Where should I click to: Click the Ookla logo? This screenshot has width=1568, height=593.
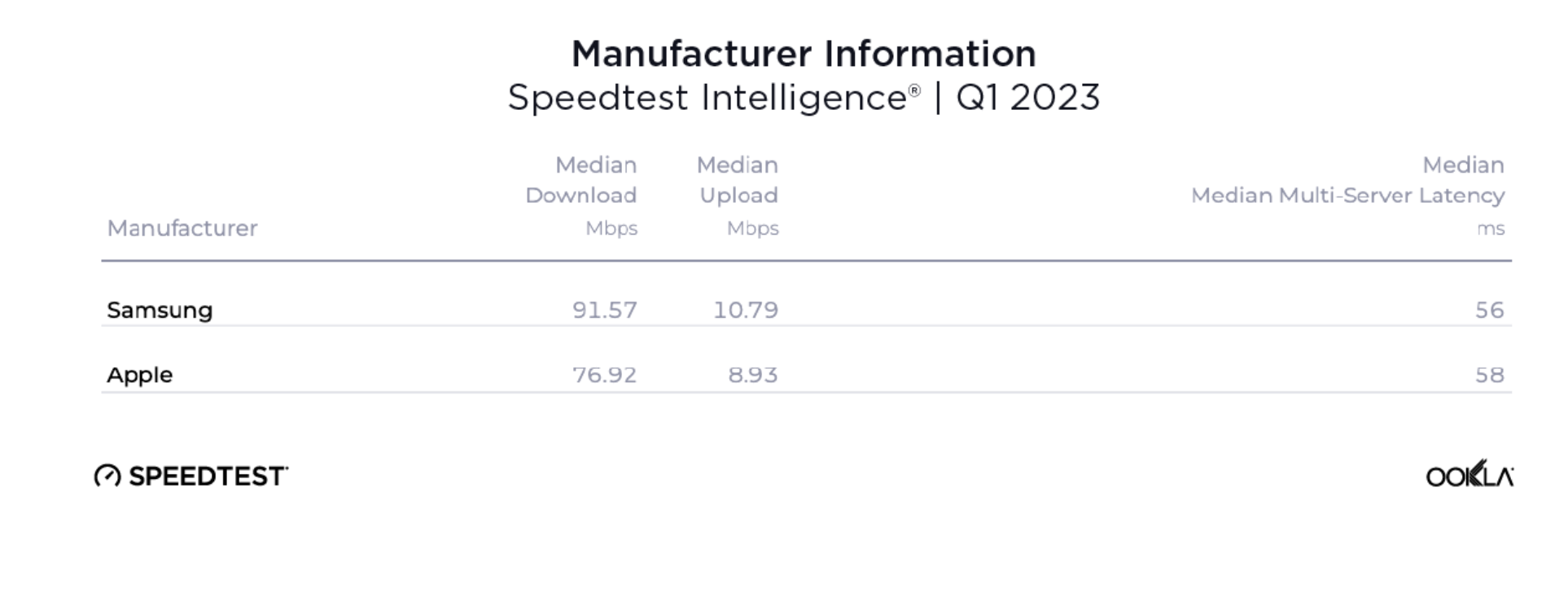click(1469, 475)
